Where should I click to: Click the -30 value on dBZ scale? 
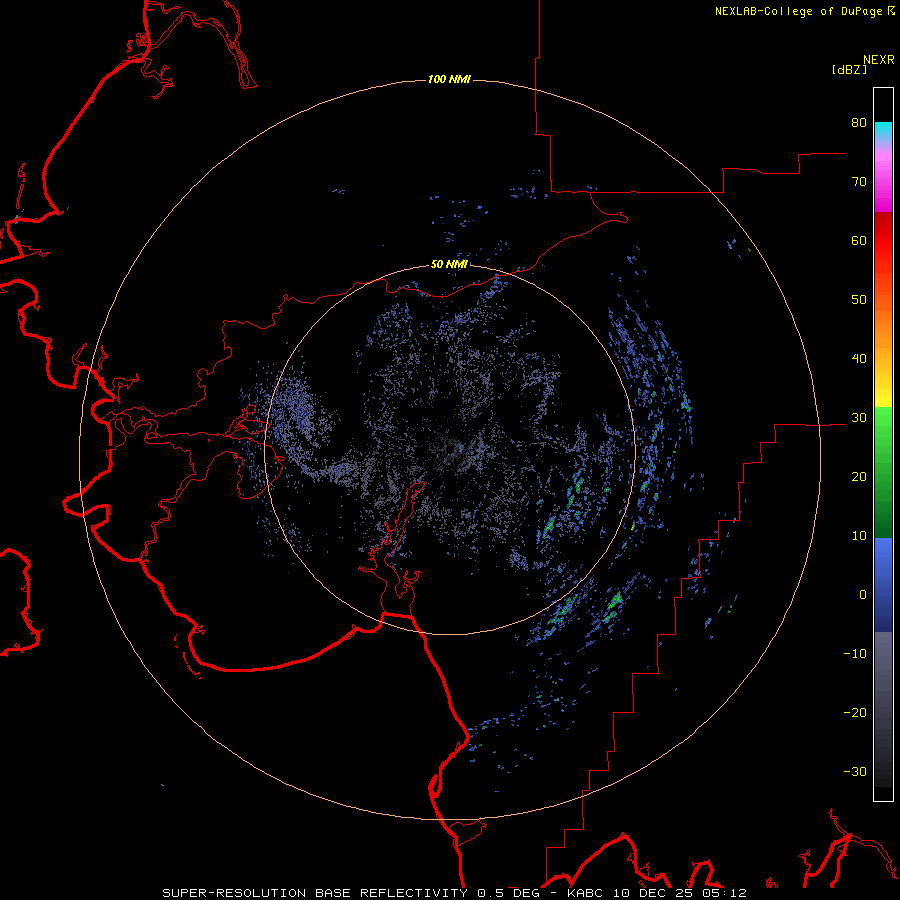(855, 771)
